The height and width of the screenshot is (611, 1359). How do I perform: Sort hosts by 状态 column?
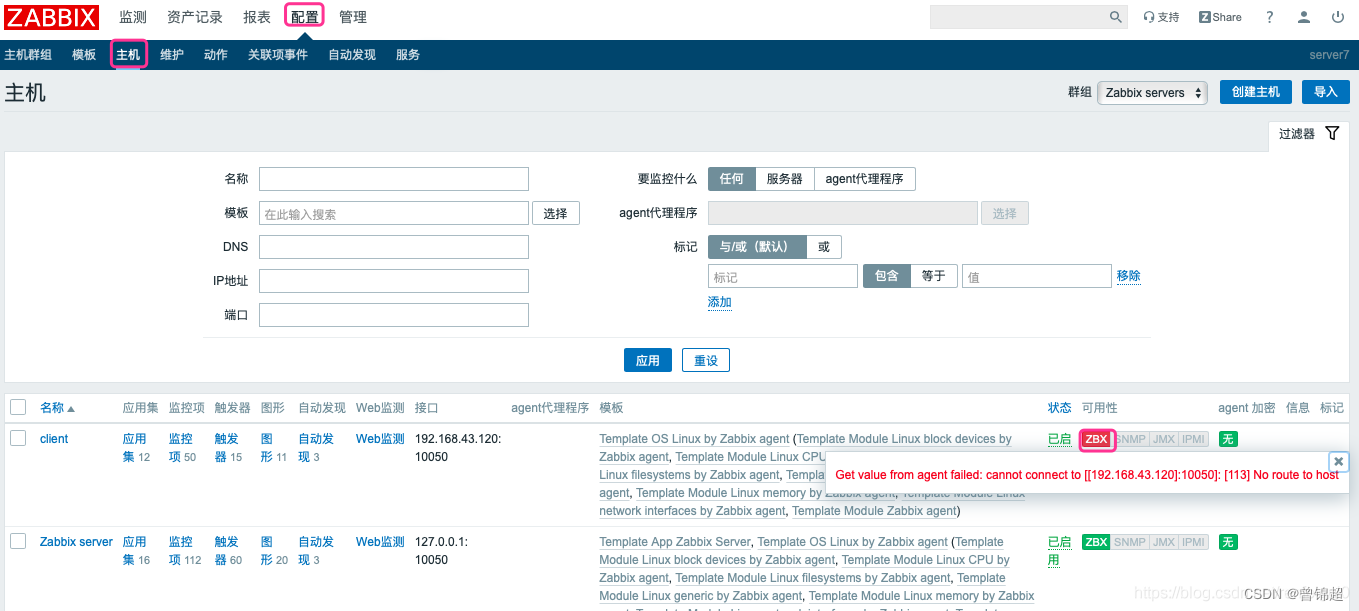(1059, 408)
